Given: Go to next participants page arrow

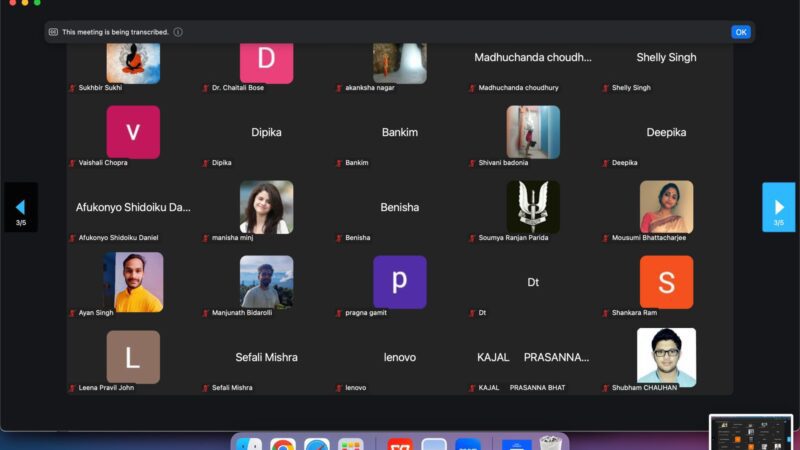Looking at the screenshot, I should point(778,207).
